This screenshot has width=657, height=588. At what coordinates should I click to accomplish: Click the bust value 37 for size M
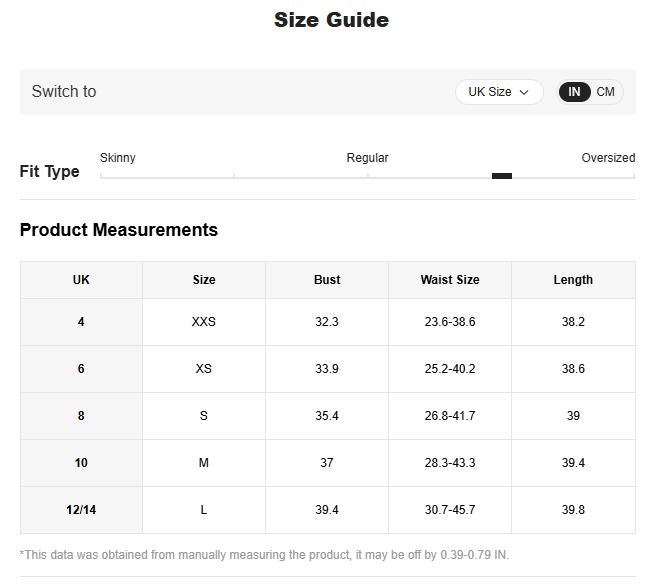(327, 463)
